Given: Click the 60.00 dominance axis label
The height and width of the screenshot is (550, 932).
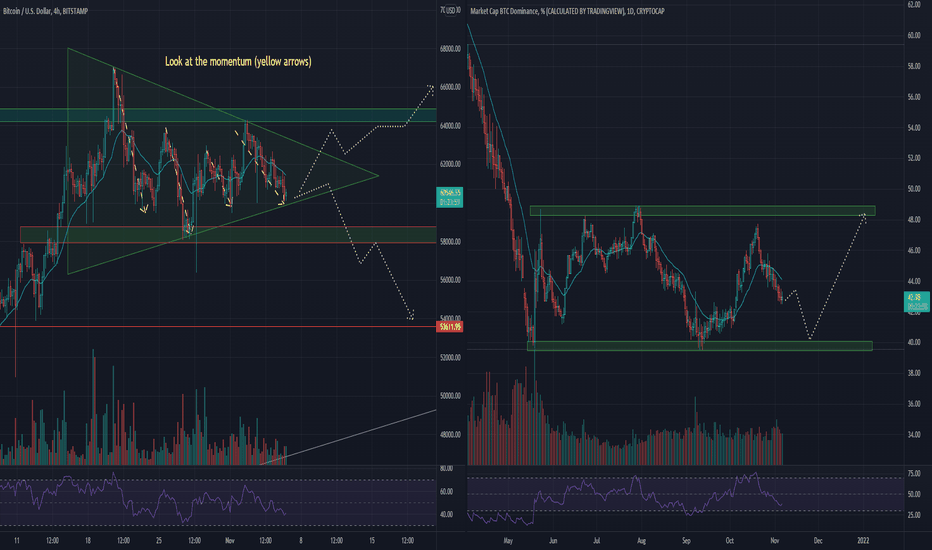Looking at the screenshot, I should [x=914, y=36].
